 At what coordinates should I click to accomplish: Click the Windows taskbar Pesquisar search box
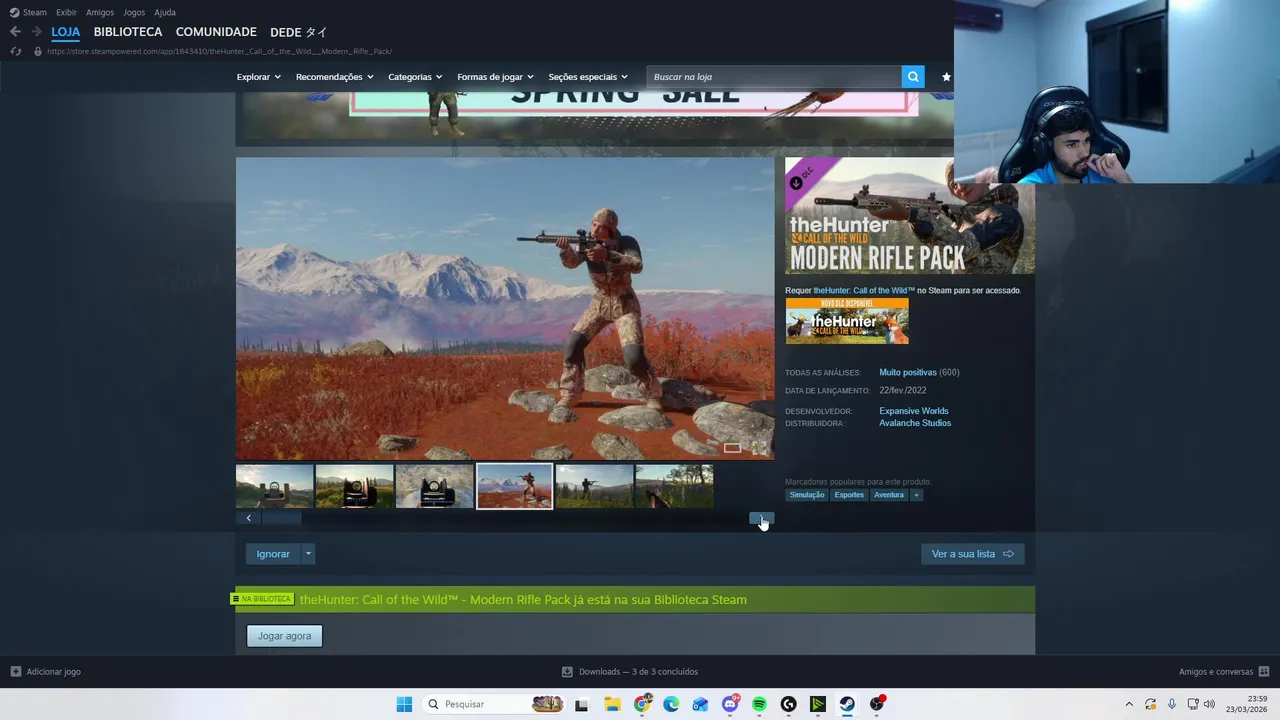[494, 704]
